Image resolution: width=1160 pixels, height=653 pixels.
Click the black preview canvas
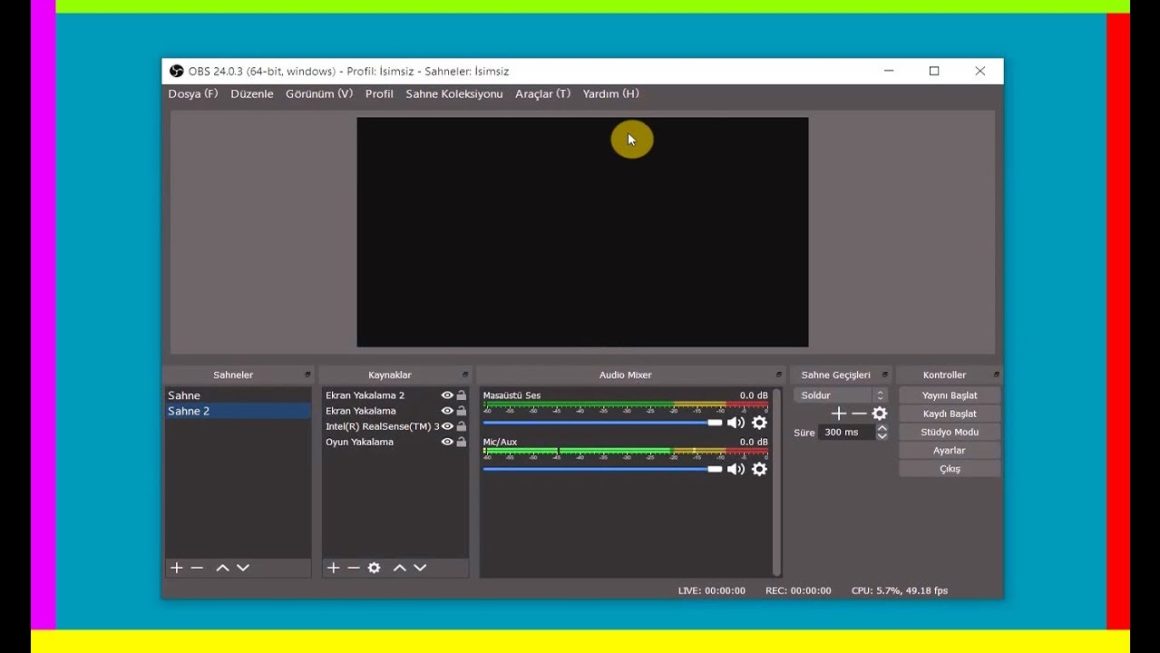point(582,232)
